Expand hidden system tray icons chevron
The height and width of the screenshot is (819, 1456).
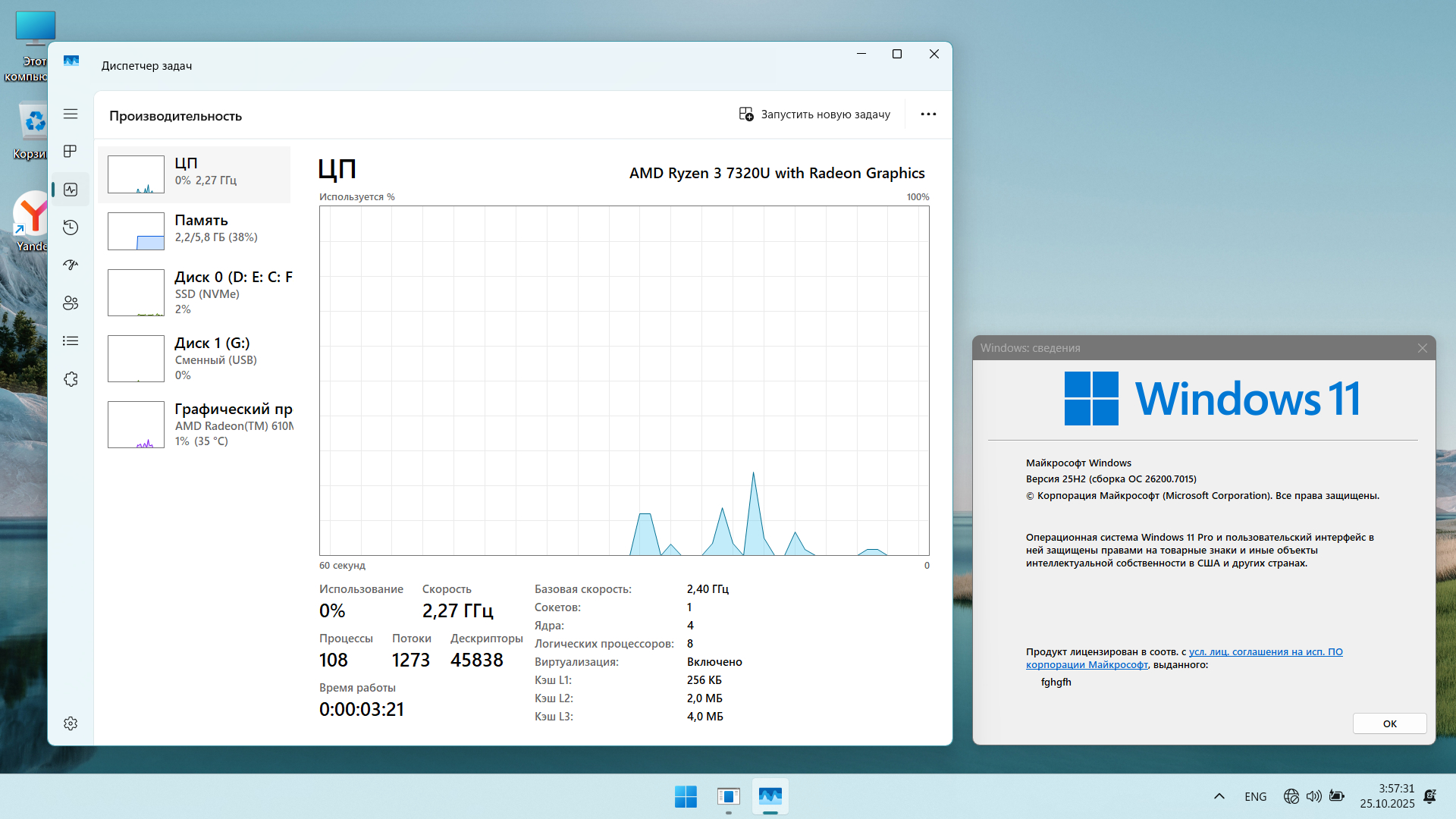tap(1219, 796)
